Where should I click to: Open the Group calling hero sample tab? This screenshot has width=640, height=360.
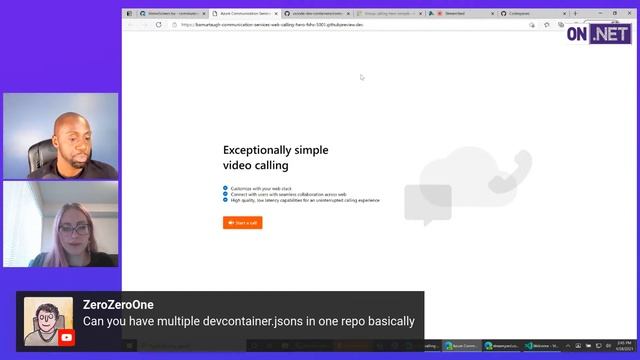pos(388,13)
